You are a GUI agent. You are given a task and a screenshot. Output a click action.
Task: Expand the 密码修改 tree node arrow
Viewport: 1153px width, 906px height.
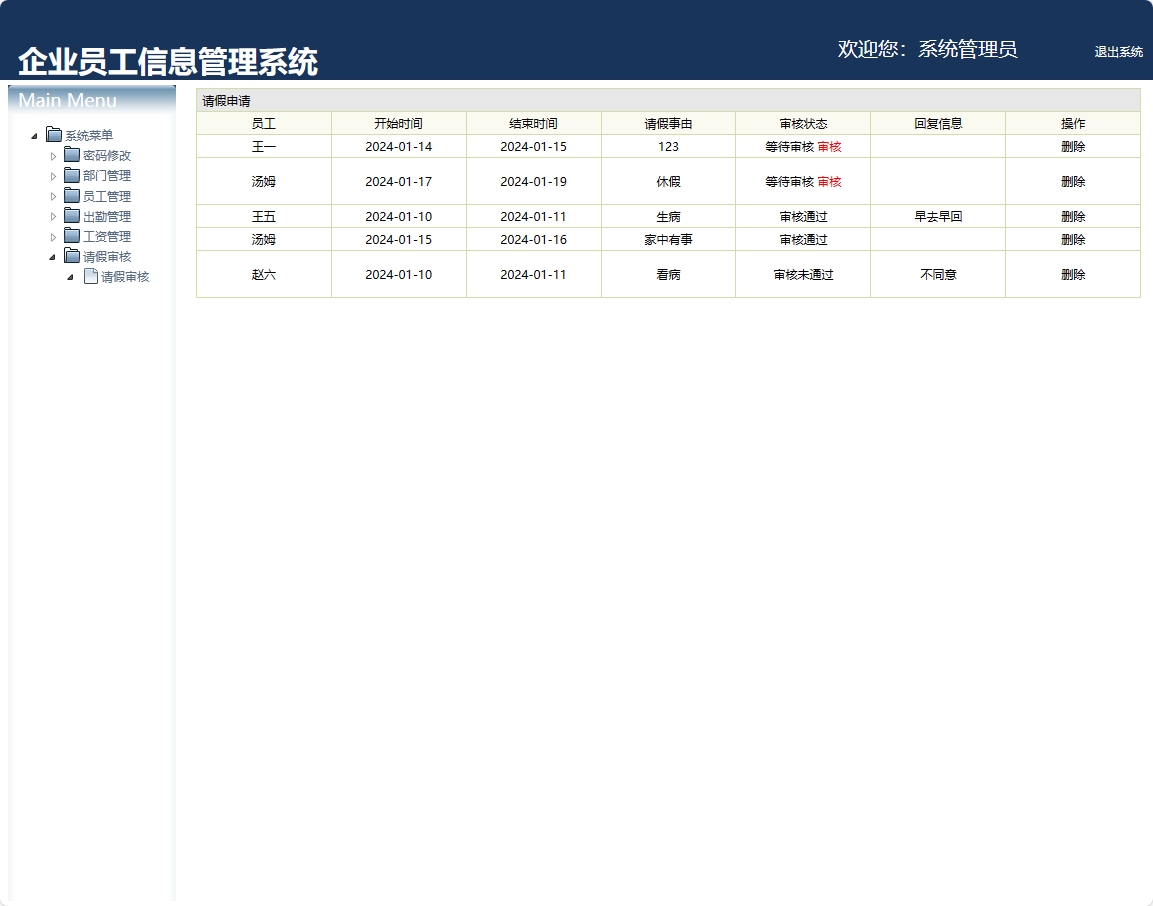click(54, 156)
